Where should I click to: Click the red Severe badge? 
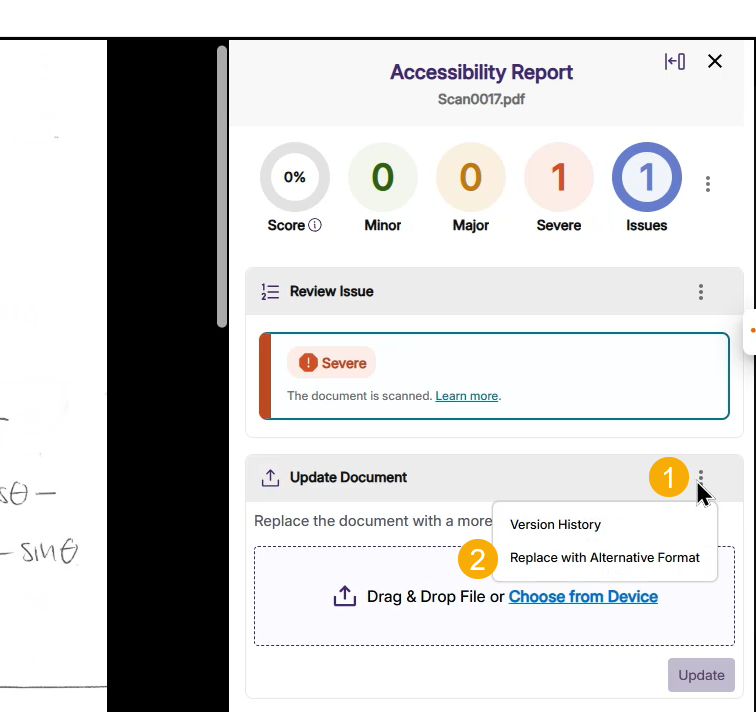332,363
